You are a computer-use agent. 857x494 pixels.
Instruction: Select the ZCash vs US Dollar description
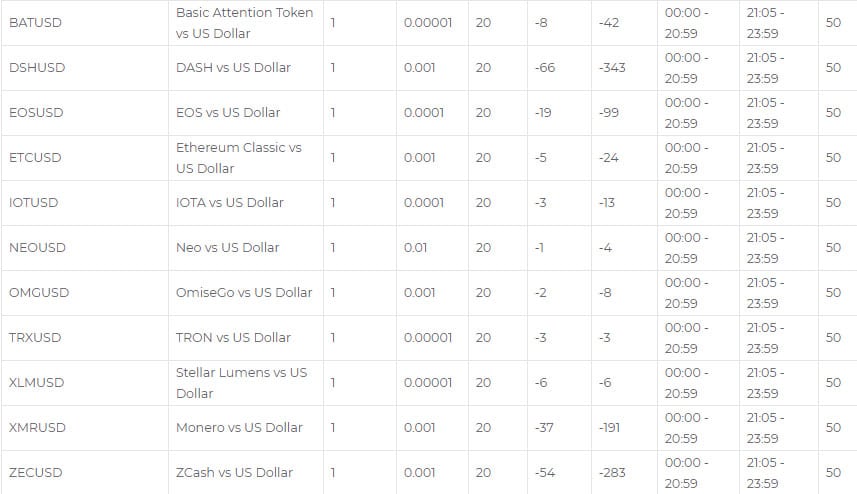(234, 472)
